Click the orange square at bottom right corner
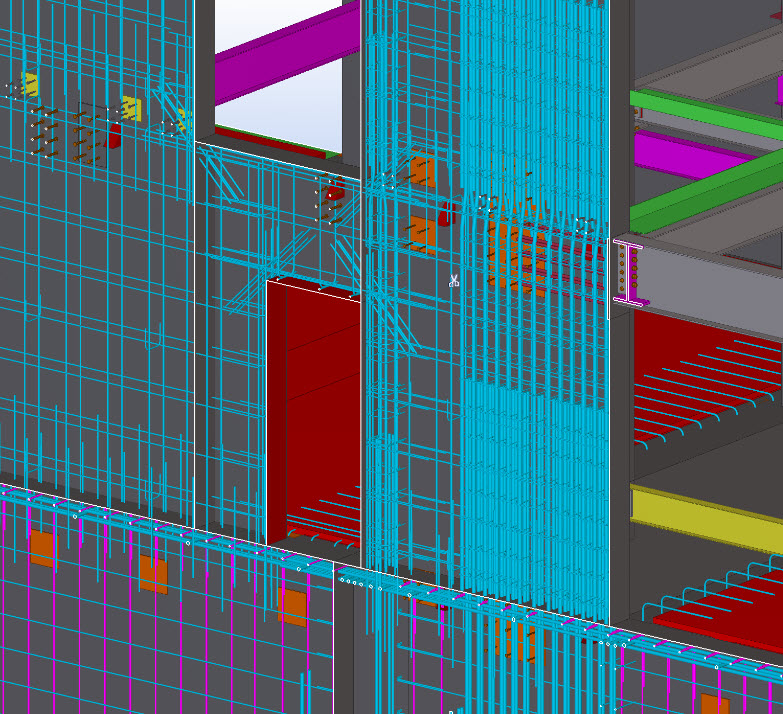The height and width of the screenshot is (714, 783). (x=714, y=703)
